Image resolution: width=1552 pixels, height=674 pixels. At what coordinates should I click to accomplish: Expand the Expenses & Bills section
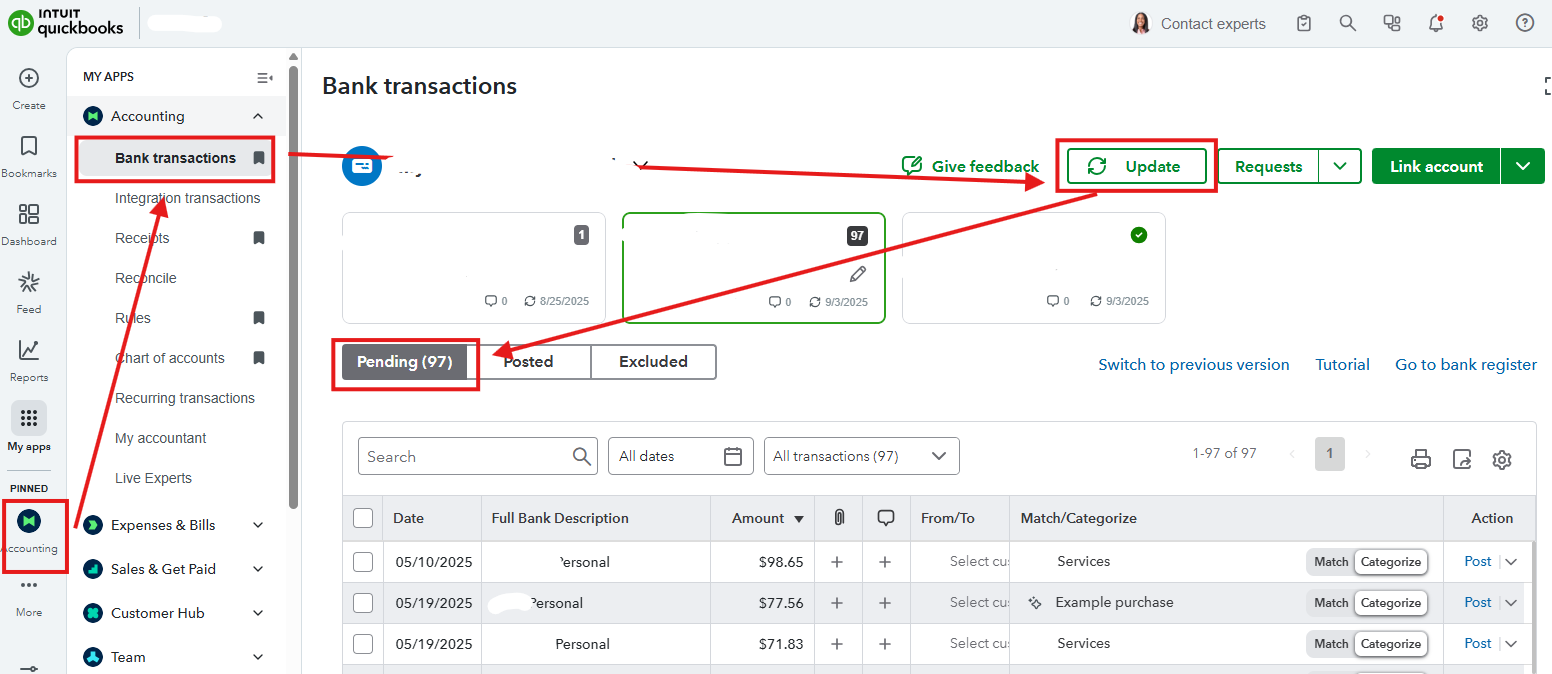258,525
